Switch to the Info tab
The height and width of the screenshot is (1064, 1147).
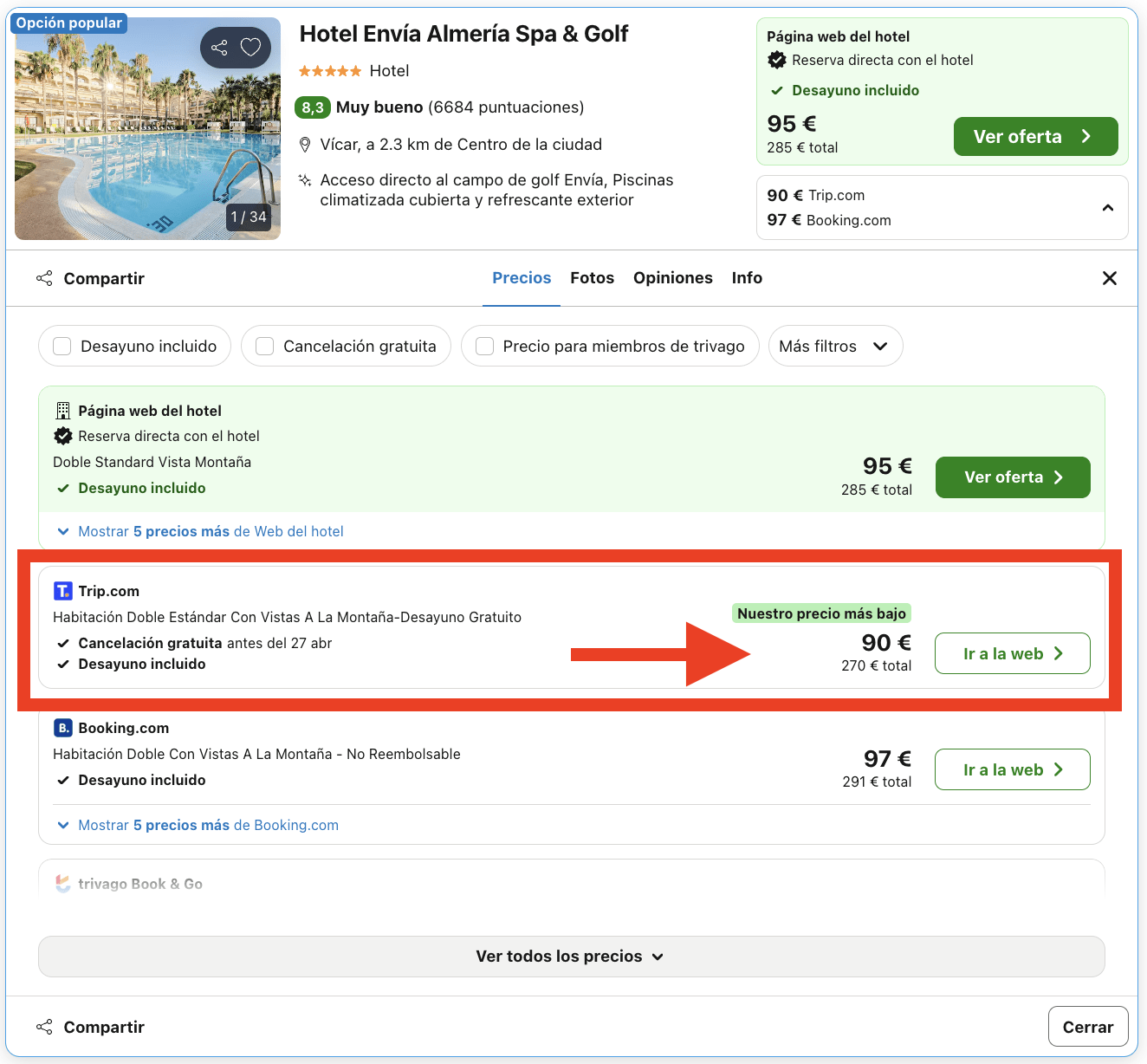tap(747, 278)
